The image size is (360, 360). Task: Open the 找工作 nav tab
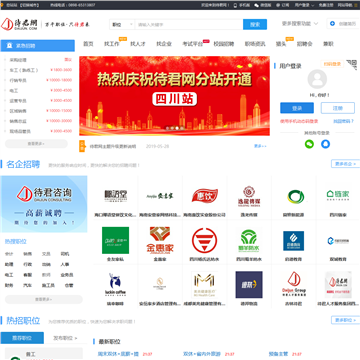[112, 44]
